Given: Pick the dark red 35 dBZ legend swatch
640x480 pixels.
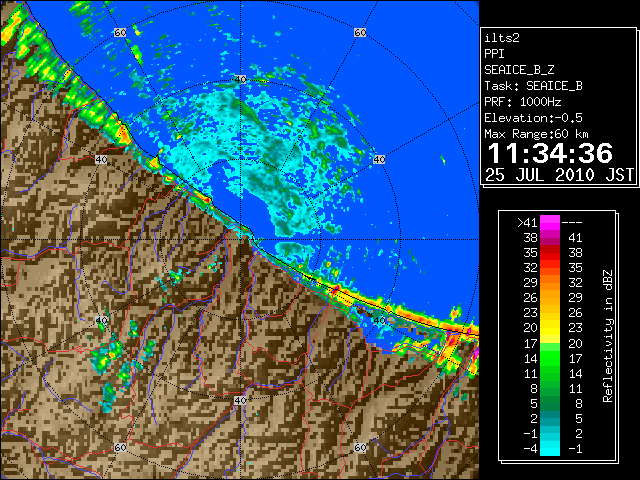Looking at the screenshot, I should [x=550, y=253].
